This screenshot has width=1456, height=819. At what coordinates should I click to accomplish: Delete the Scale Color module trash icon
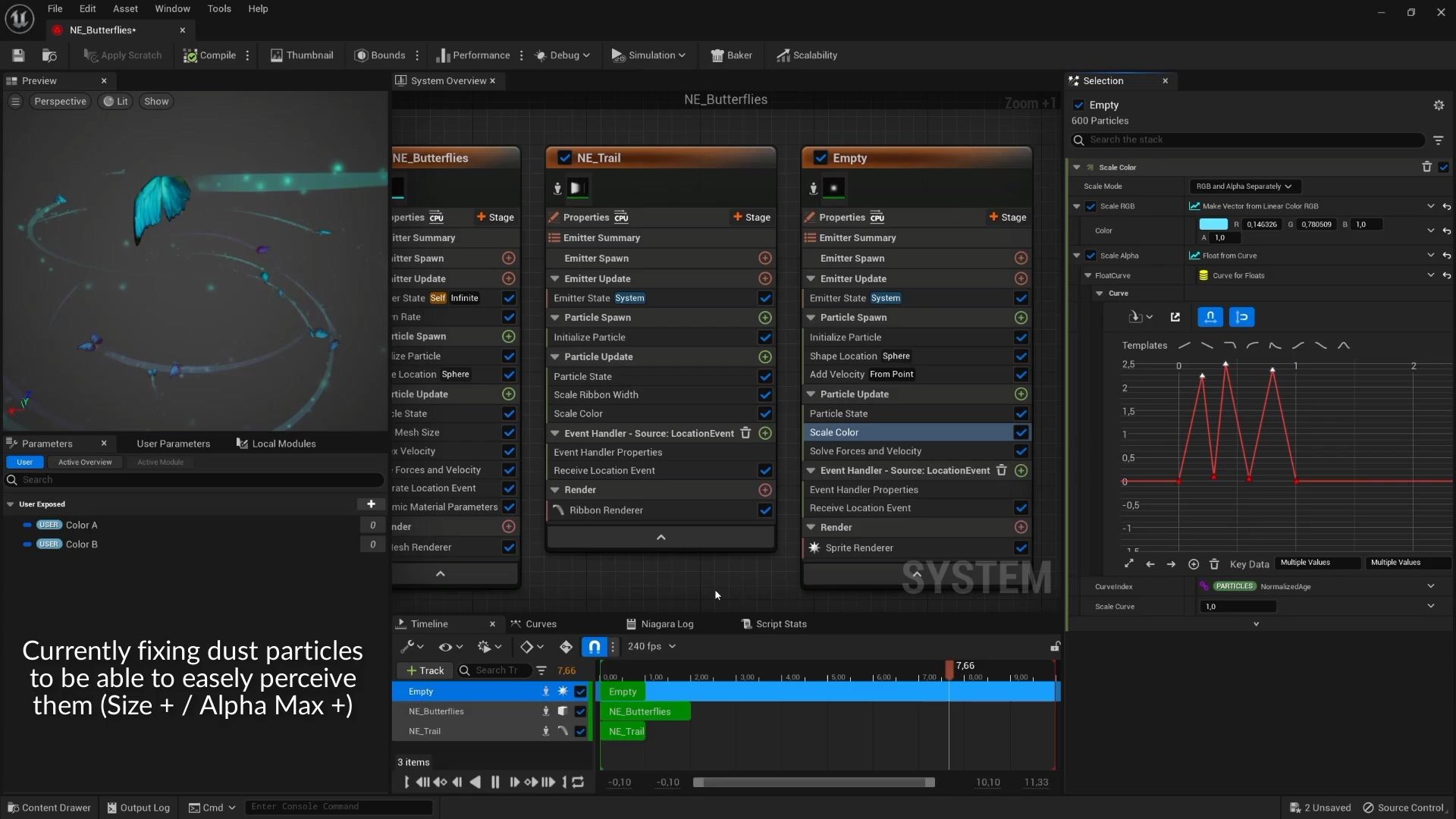point(1426,167)
